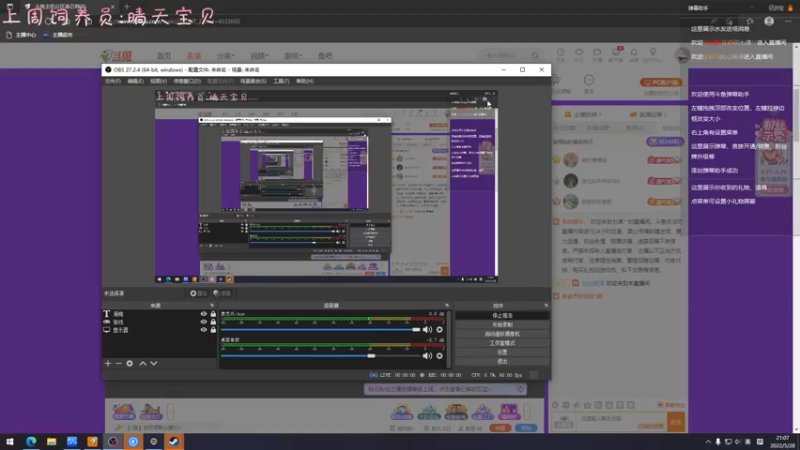Screen dimensions: 800x450
Task: Open File Explorer from the taskbar
Action: (x=52, y=441)
